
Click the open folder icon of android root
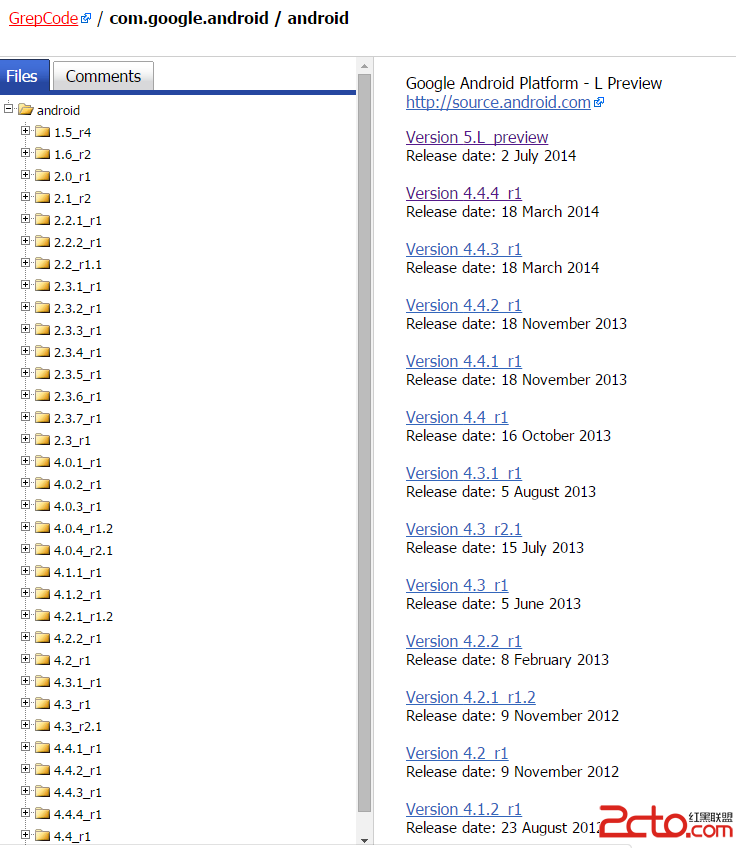[25, 110]
